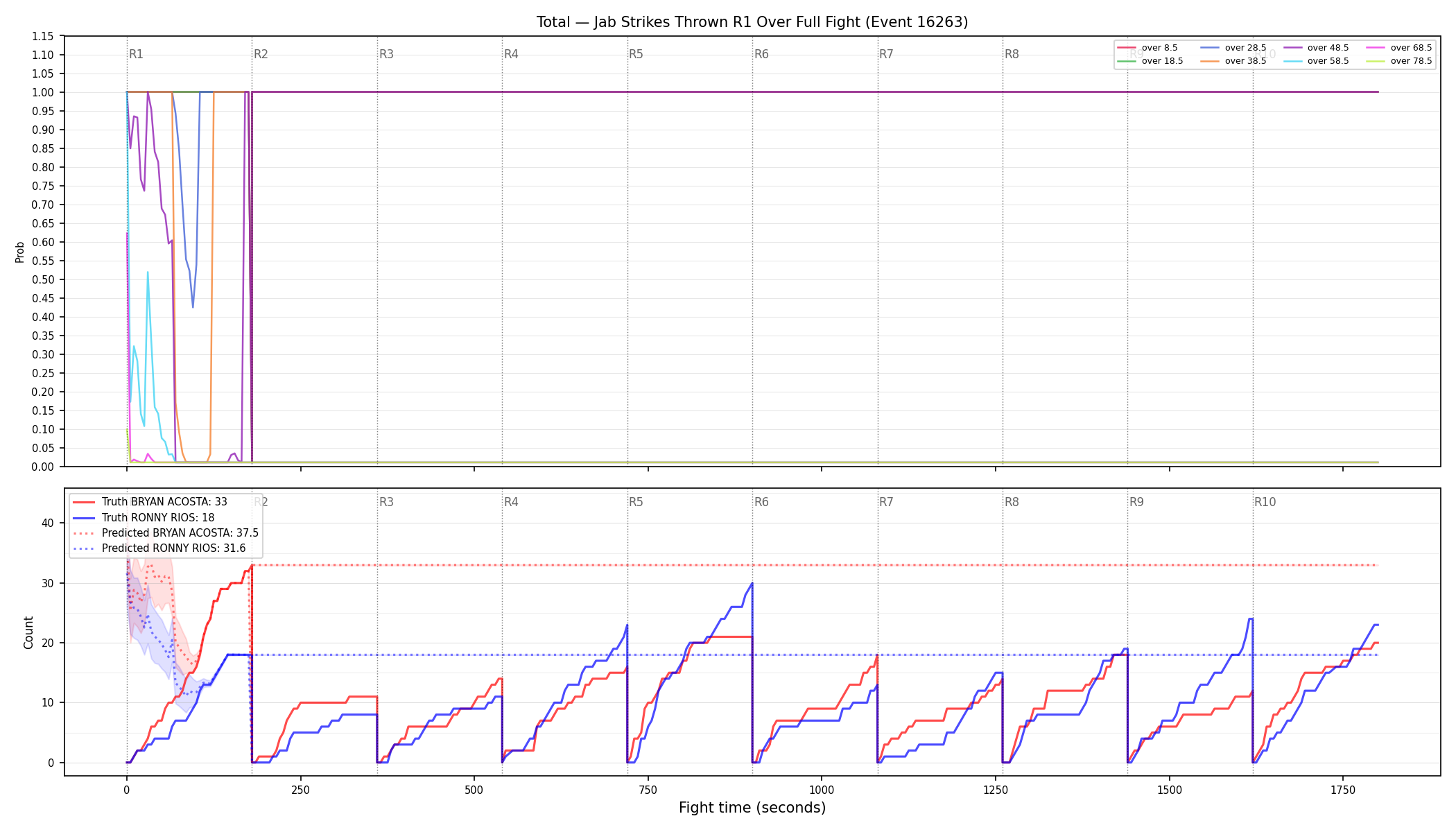Click the "Fight time (seconds)" axis label
The height and width of the screenshot is (832, 1456).
[x=752, y=808]
